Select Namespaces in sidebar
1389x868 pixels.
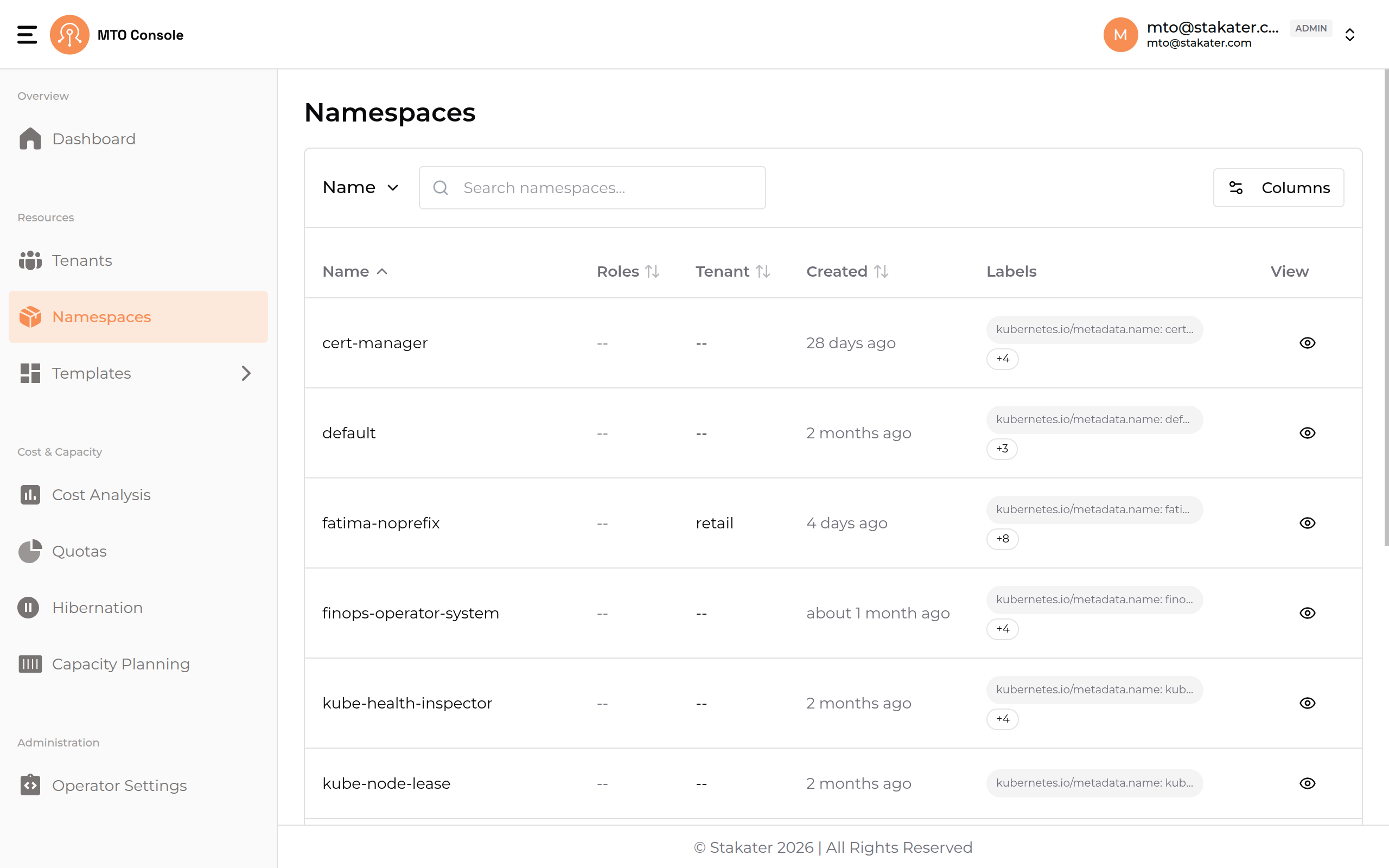coord(138,317)
